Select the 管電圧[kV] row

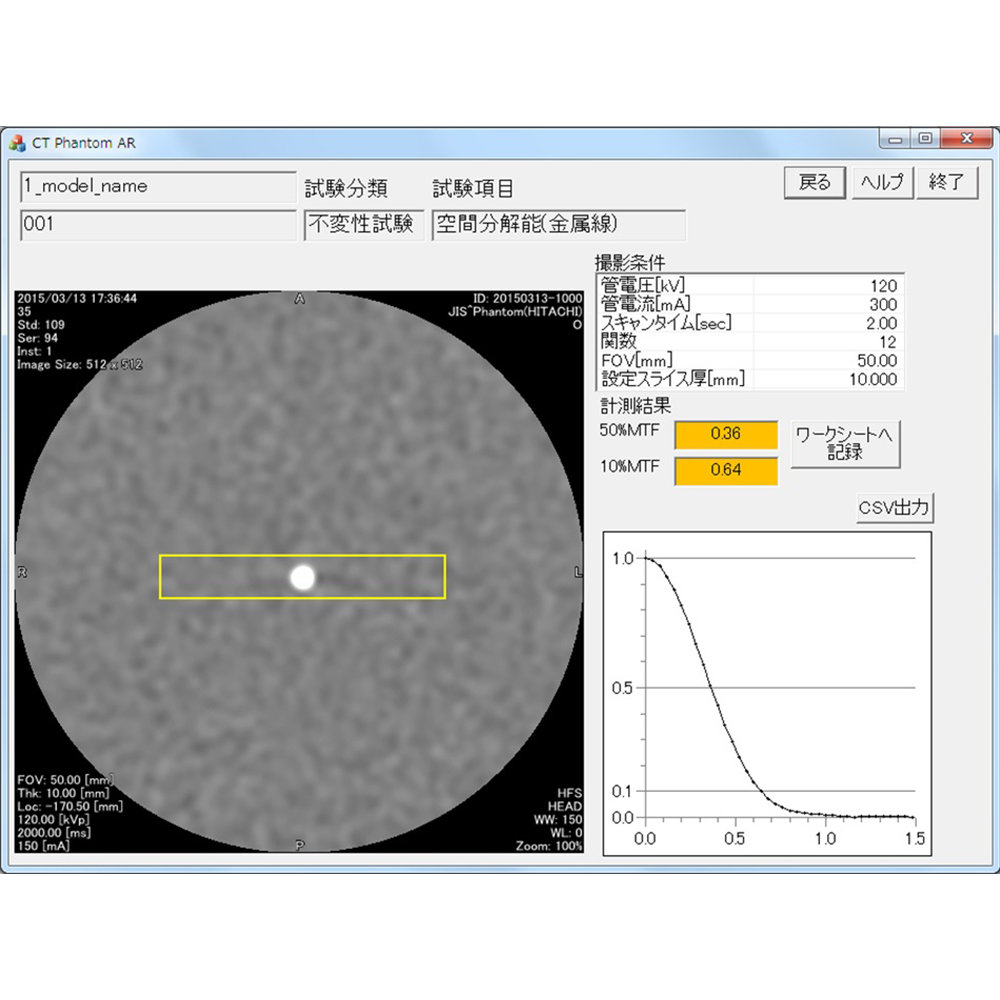tap(750, 285)
